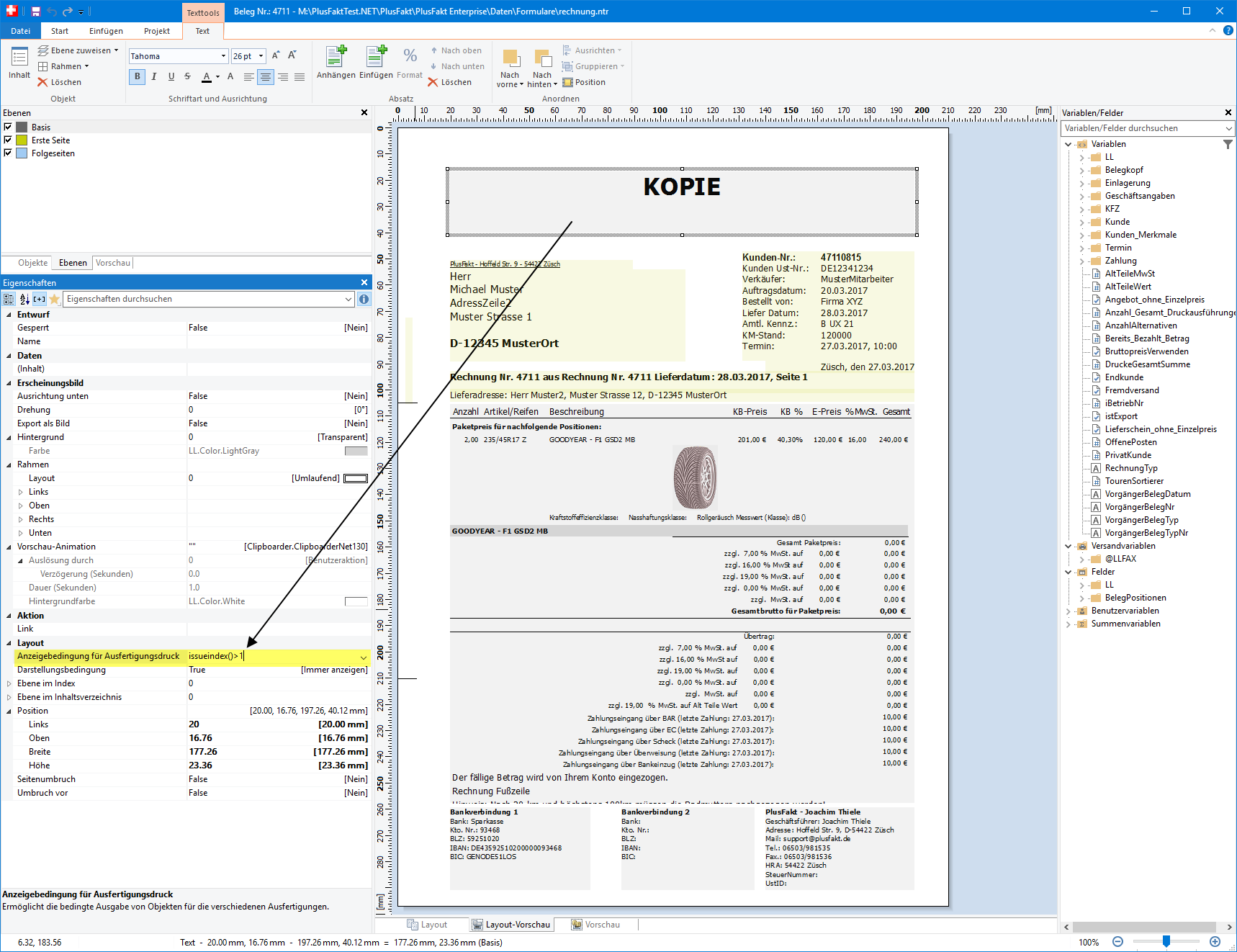Click the favorites star in Eigenschaften
The image size is (1237, 952).
tap(55, 299)
